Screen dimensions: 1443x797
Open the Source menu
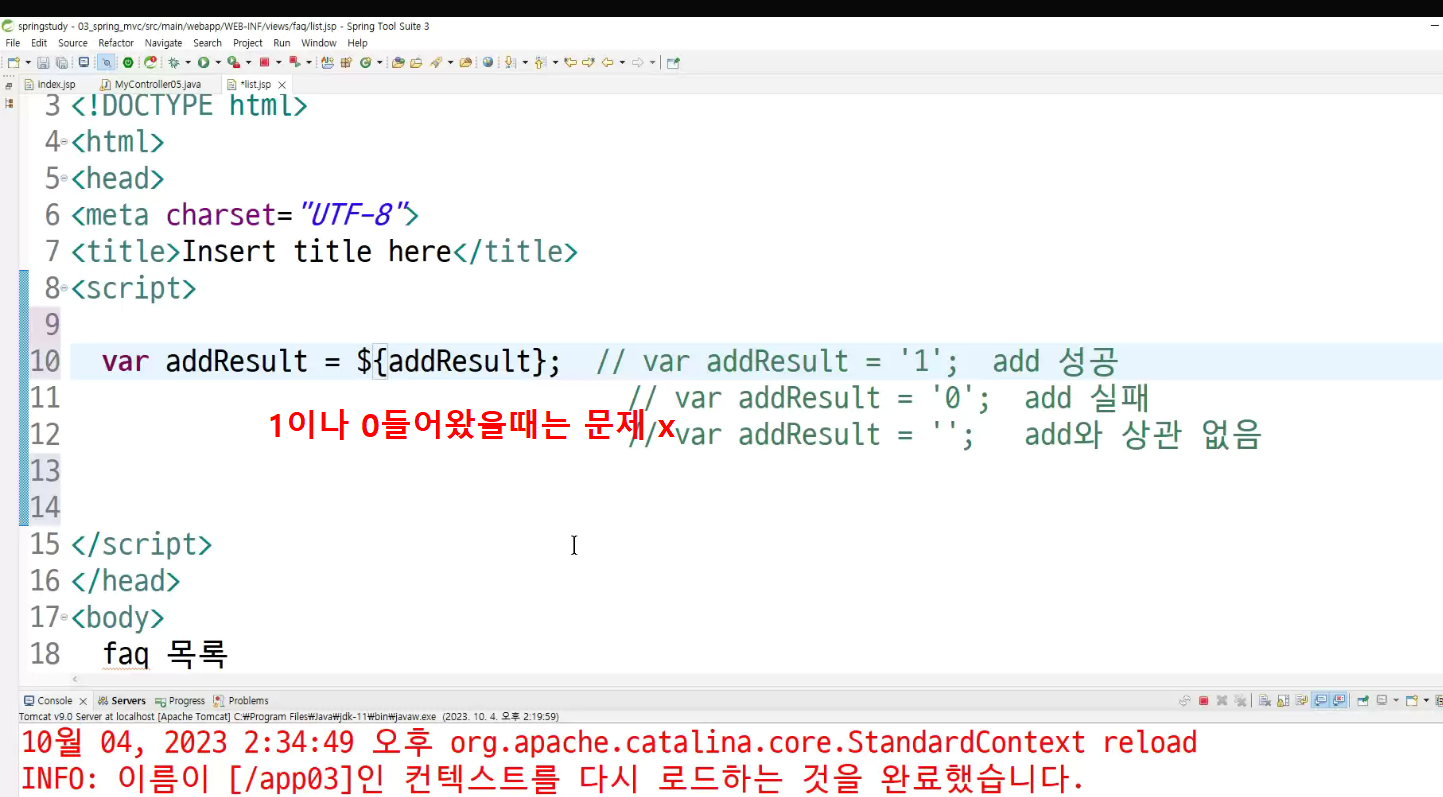click(73, 43)
